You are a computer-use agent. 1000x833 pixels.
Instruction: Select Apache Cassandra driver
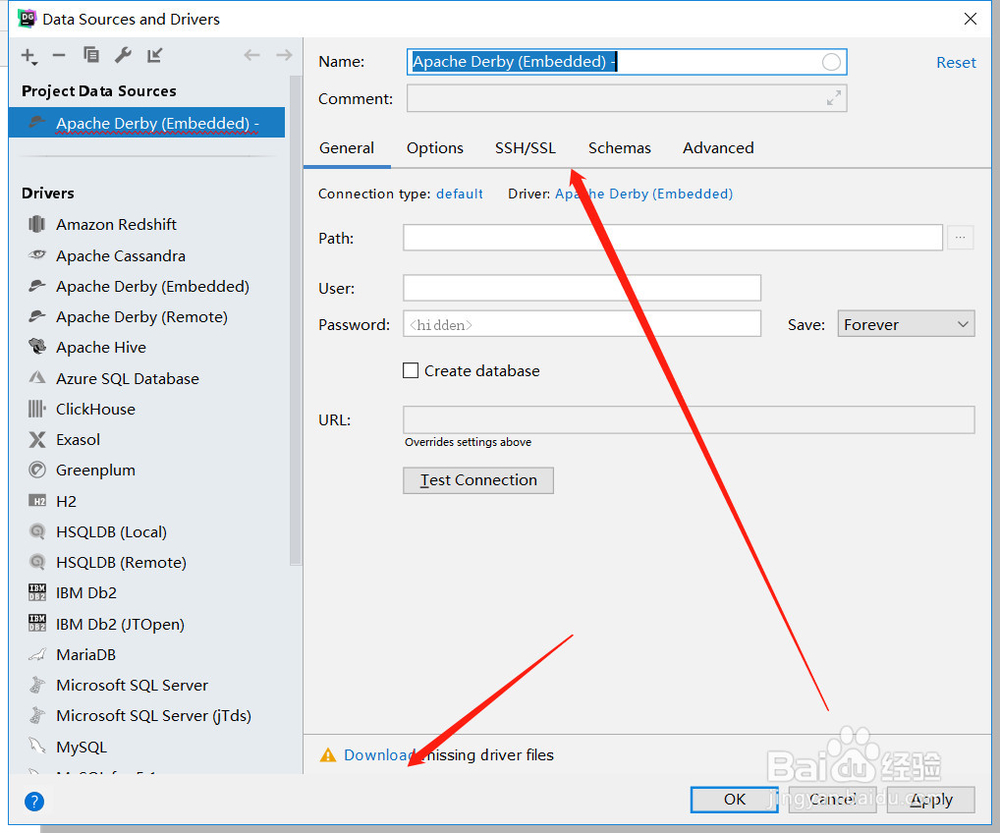coord(120,256)
